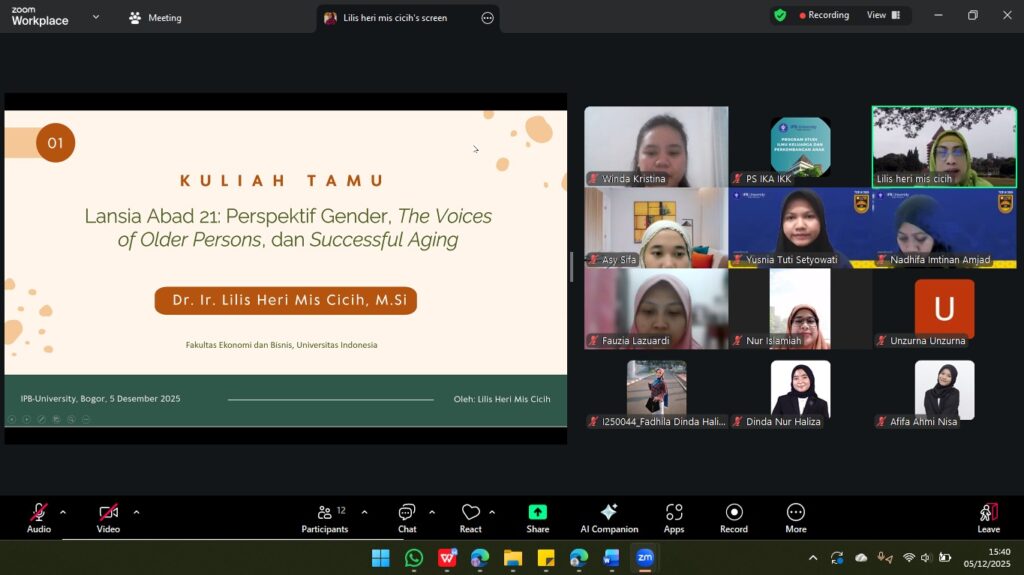Open WhatsApp from the taskbar
Image resolution: width=1024 pixels, height=575 pixels.
(x=414, y=558)
